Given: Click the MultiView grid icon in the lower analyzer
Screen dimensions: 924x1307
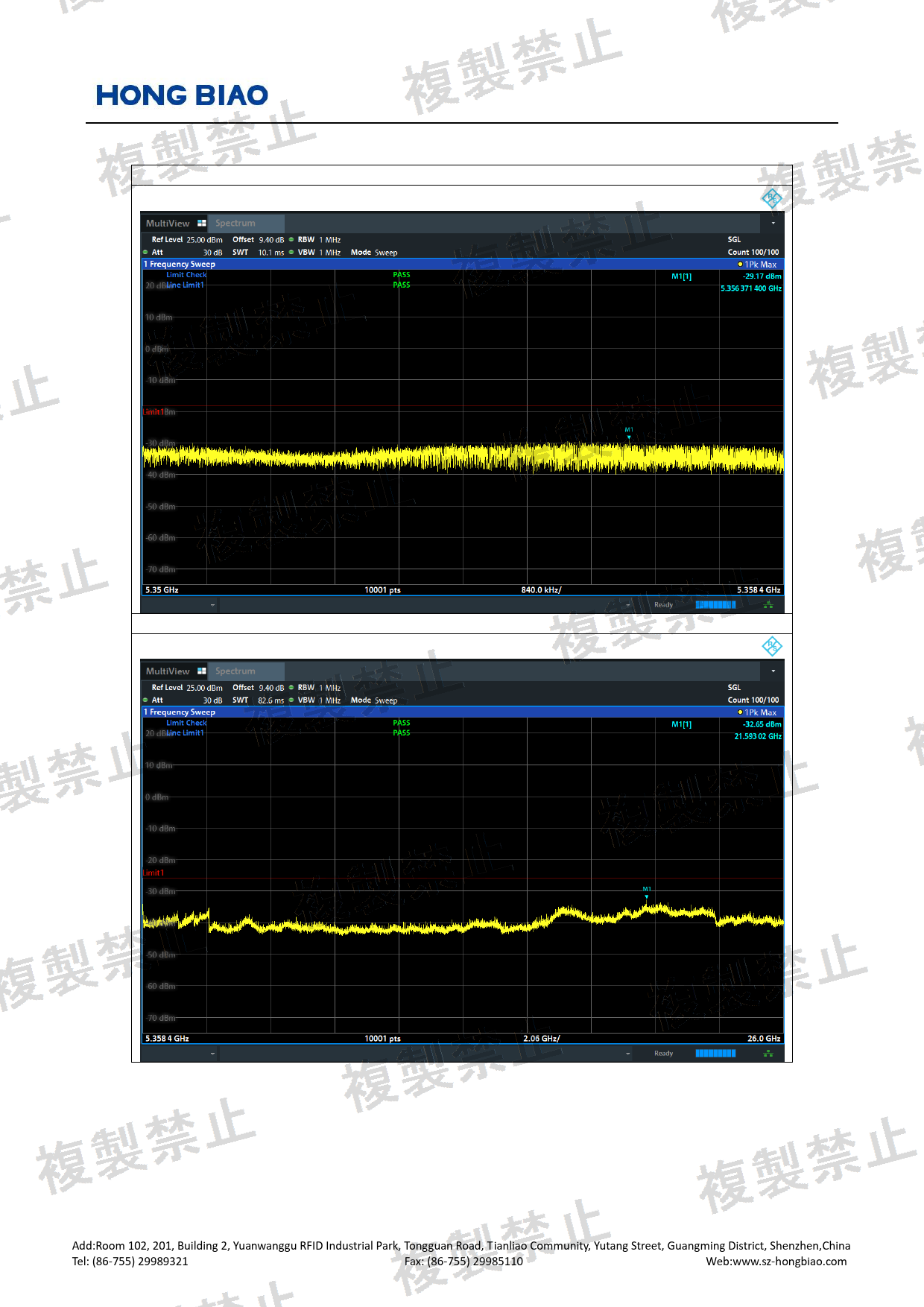Looking at the screenshot, I should (201, 671).
